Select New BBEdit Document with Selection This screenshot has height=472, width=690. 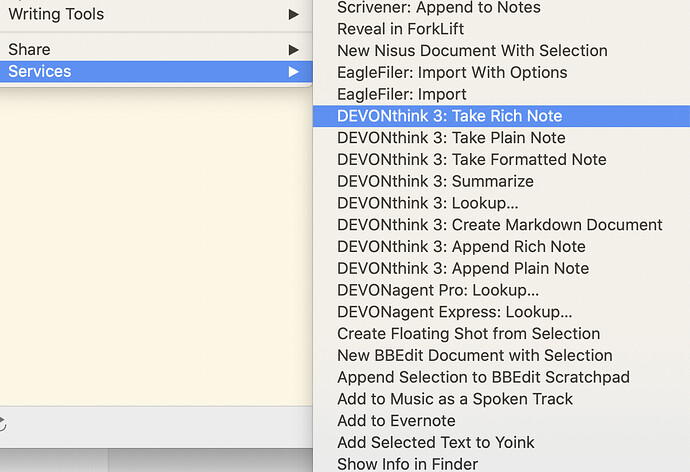[501, 355]
